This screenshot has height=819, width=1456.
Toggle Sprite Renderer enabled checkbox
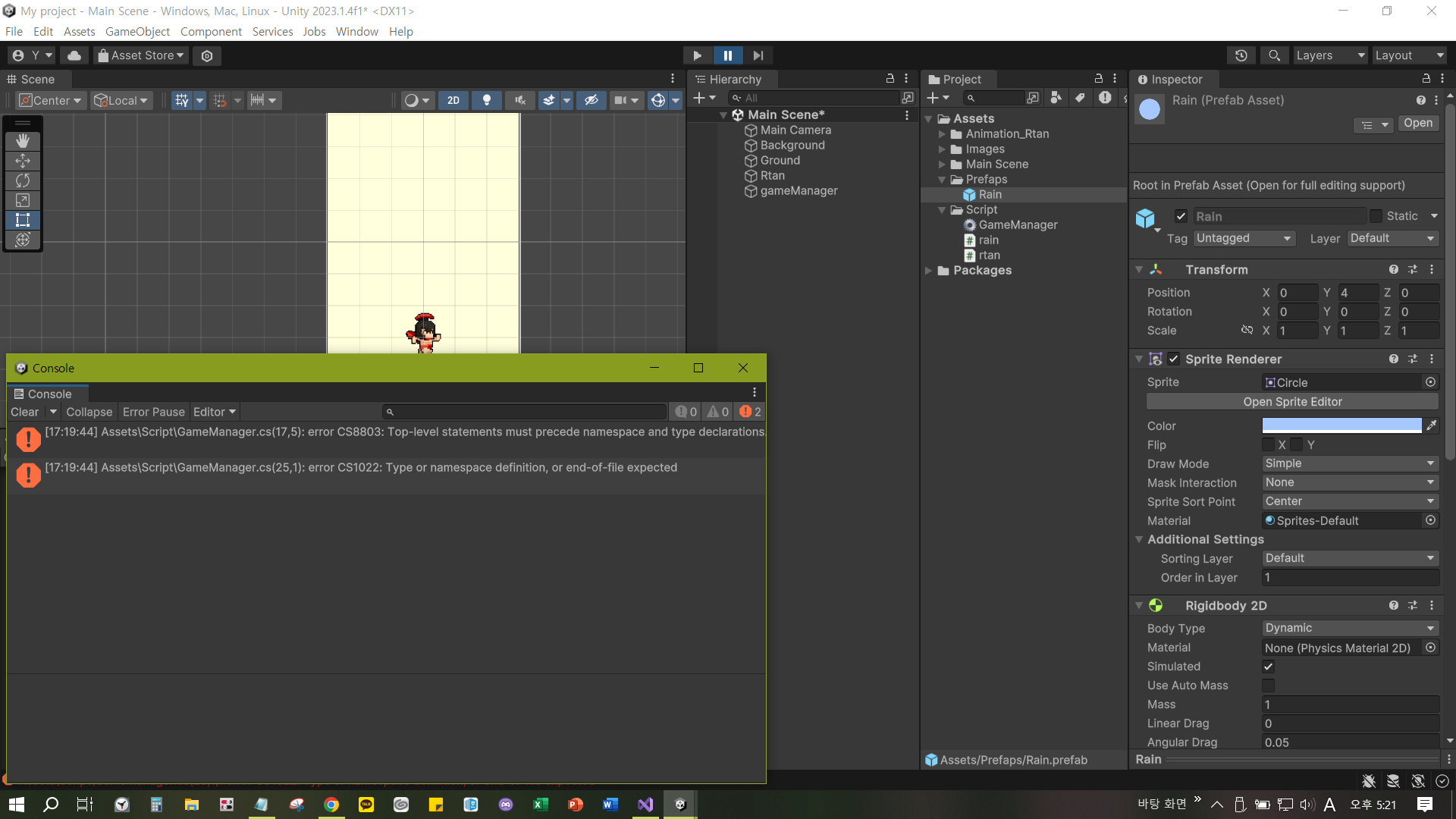[1174, 359]
